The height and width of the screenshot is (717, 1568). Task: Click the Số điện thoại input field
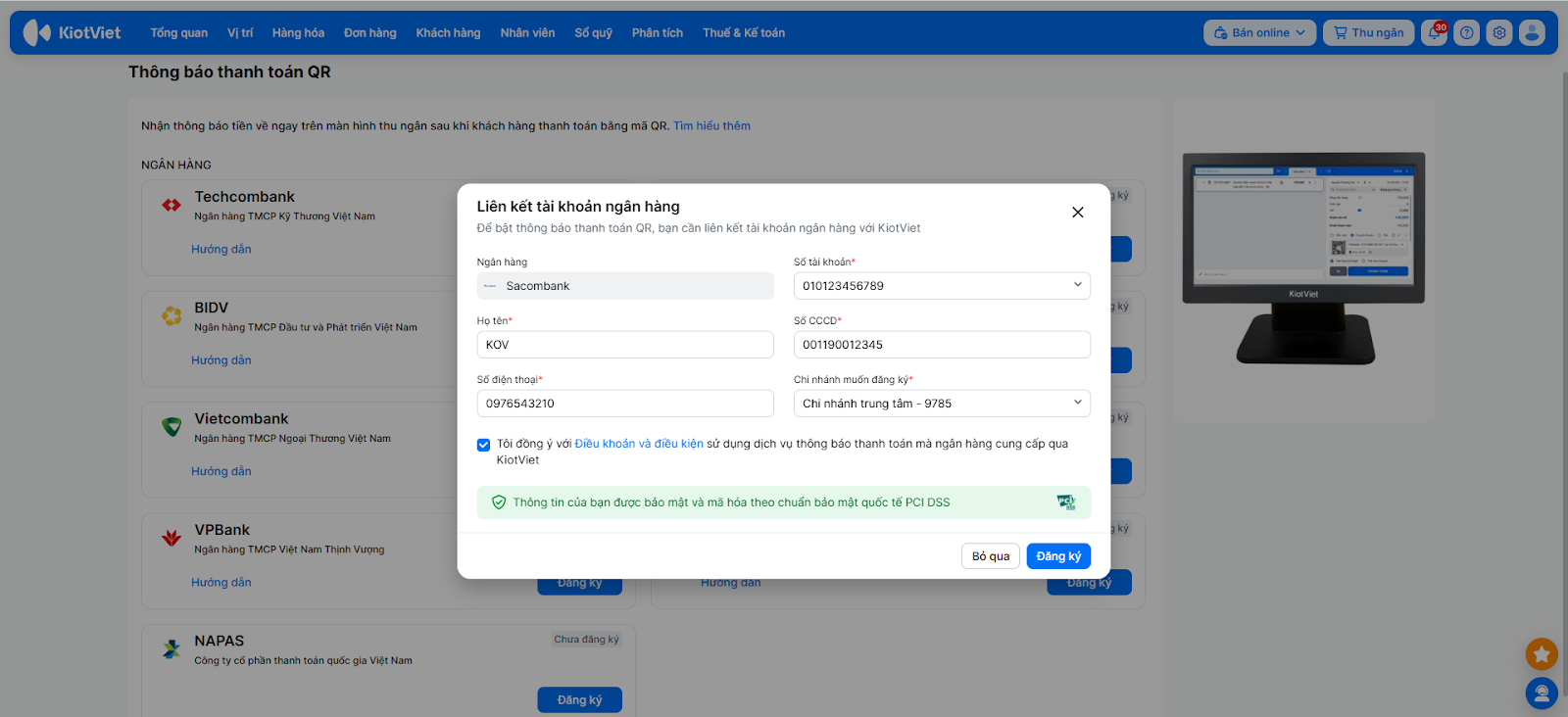pyautogui.click(x=625, y=404)
